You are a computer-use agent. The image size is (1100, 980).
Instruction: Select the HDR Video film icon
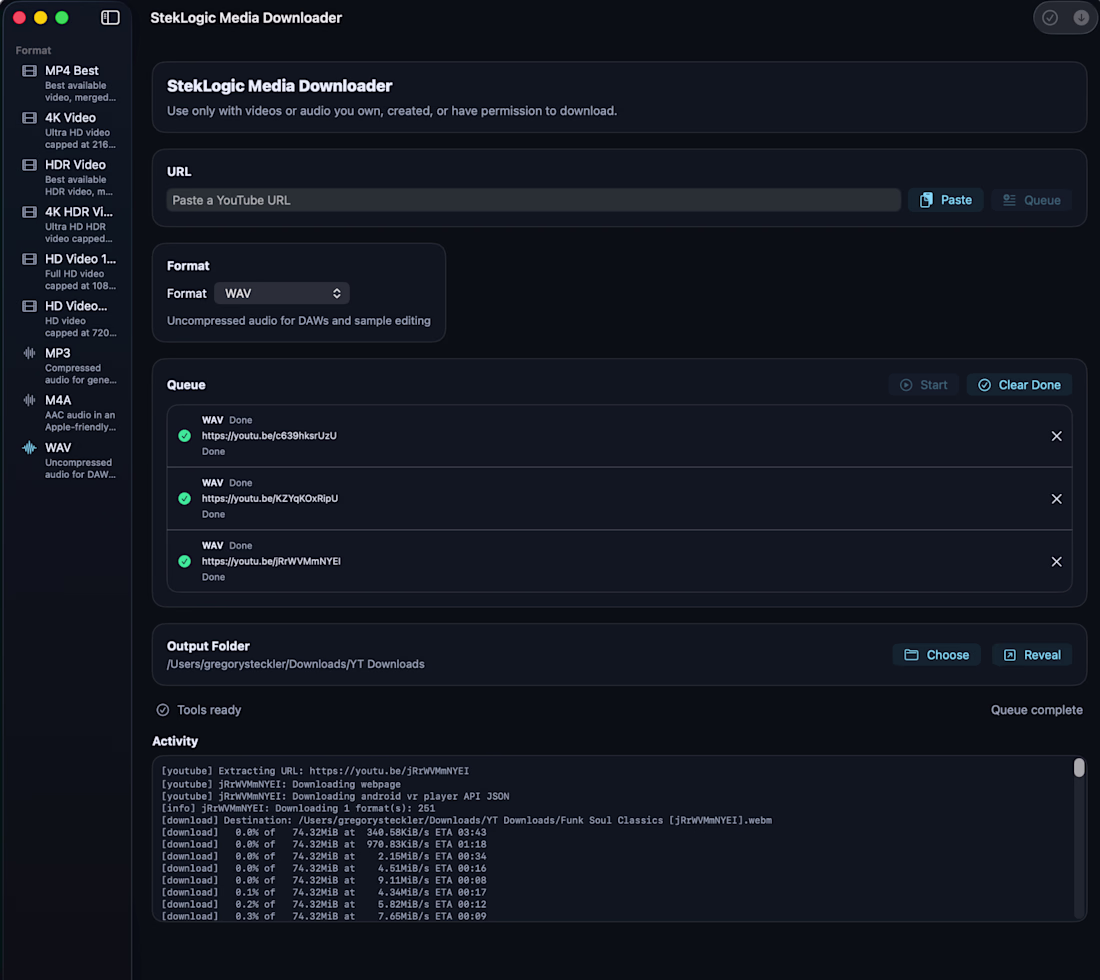point(29,165)
